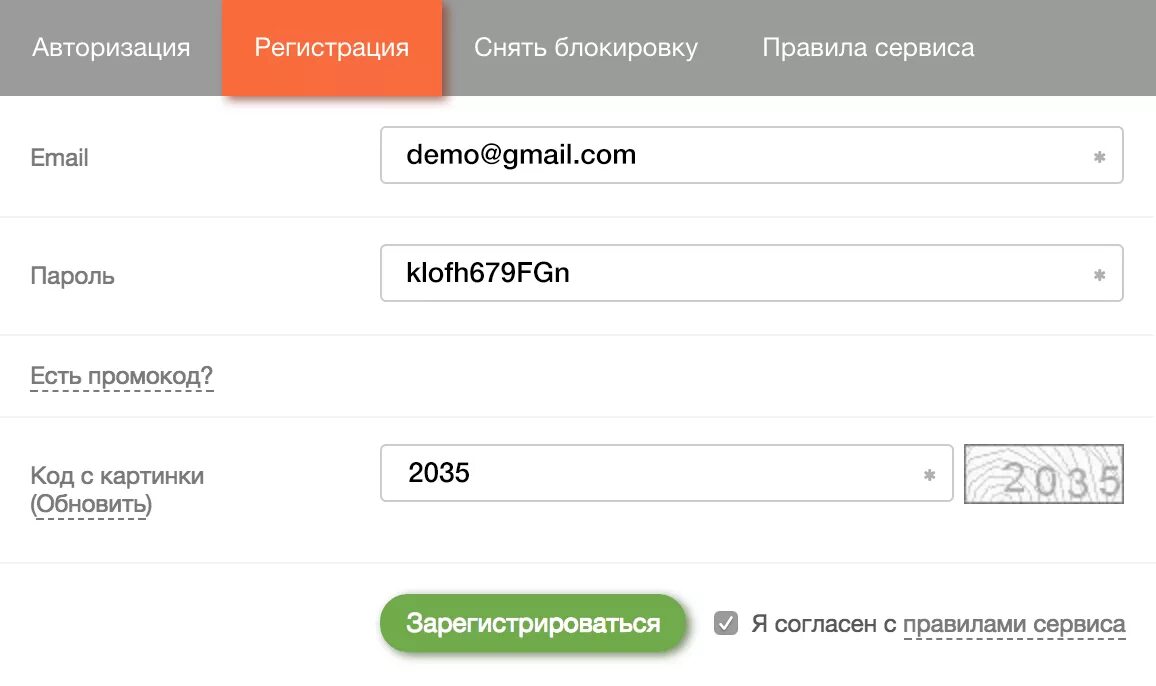Image resolution: width=1156 pixels, height=686 pixels.
Task: Click the captcha code input field
Action: 650,473
